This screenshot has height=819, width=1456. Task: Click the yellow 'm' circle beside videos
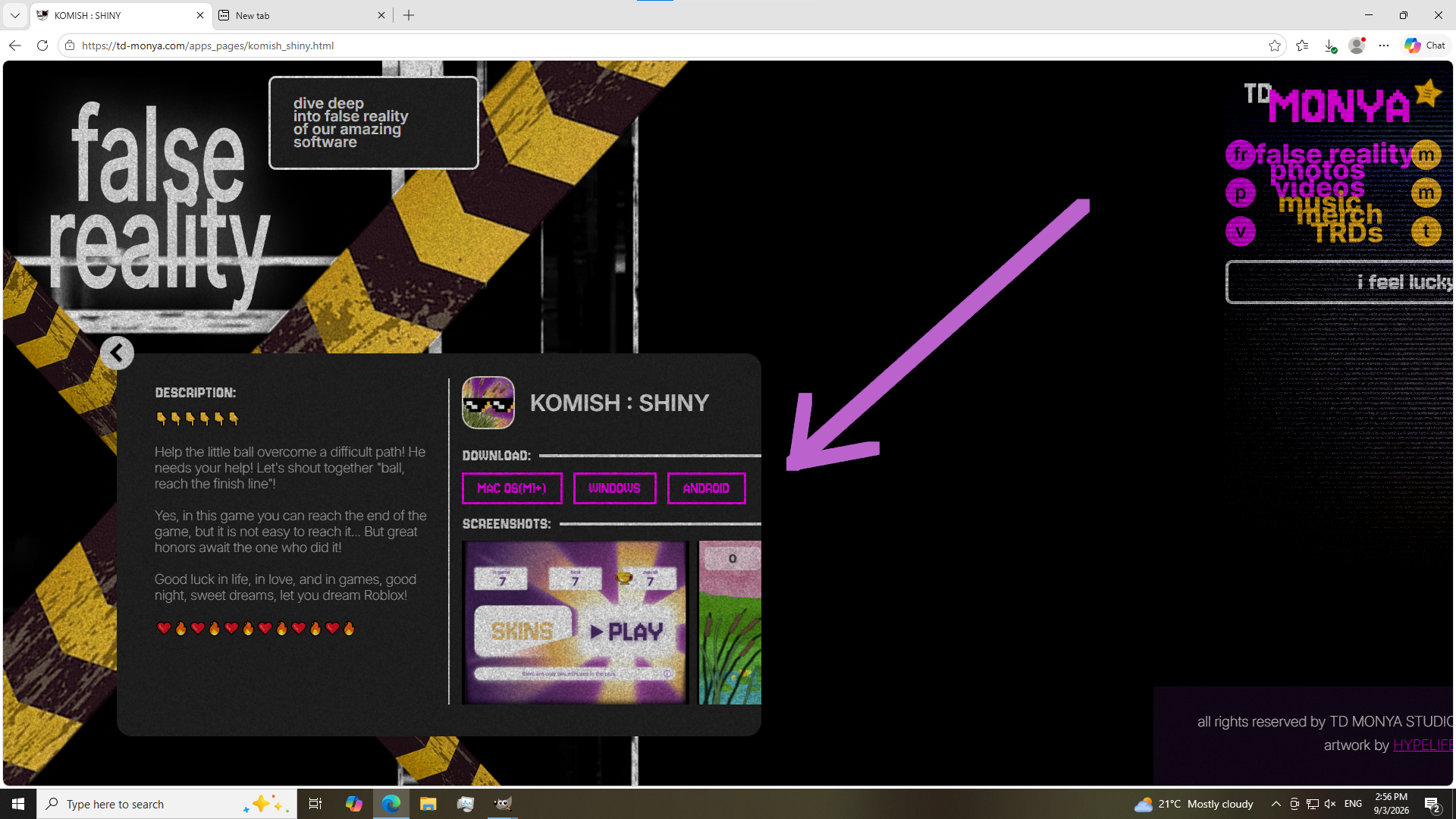(x=1426, y=193)
